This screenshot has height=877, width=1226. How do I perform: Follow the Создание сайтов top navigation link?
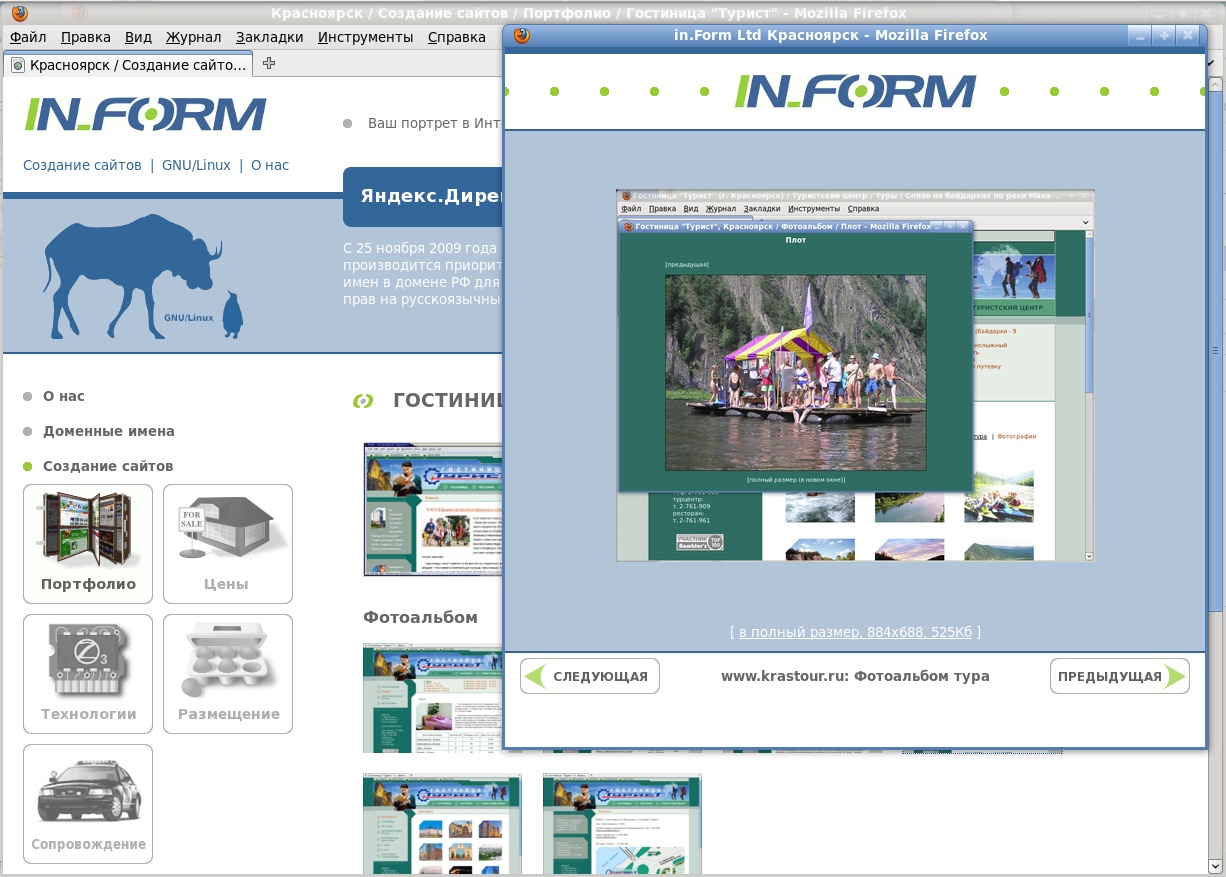[x=82, y=165]
